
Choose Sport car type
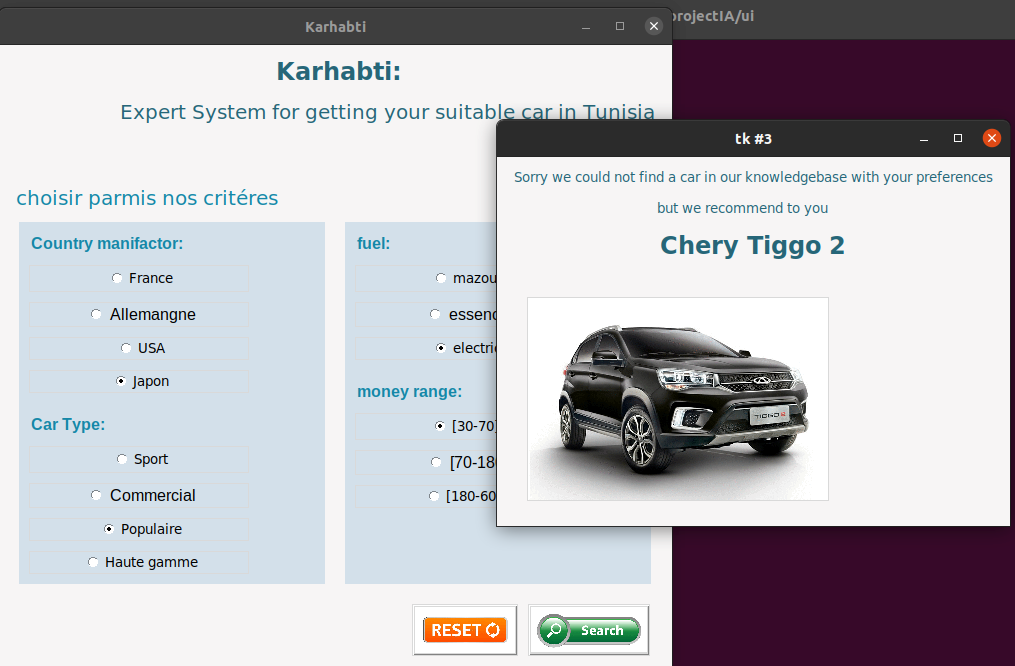(139, 460)
